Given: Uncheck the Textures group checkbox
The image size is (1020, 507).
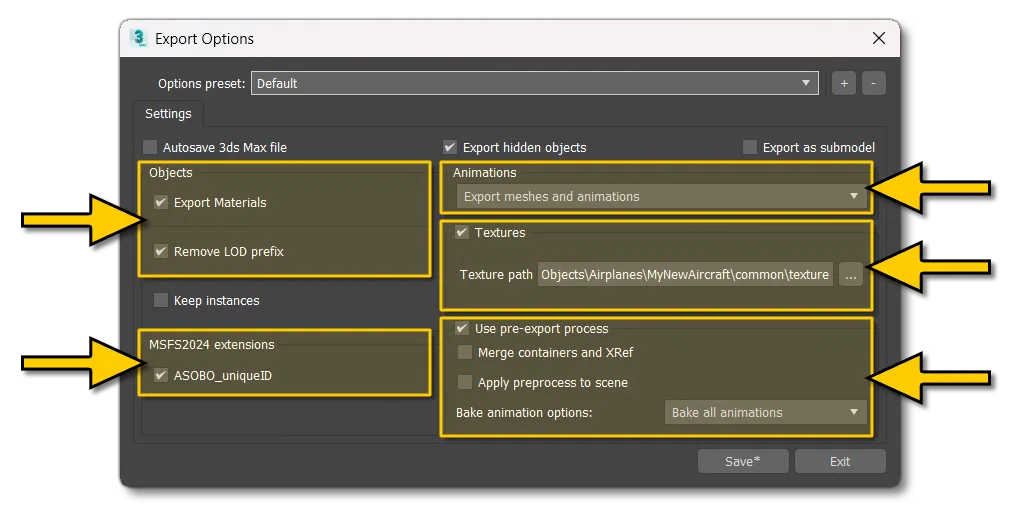Looking at the screenshot, I should tap(462, 232).
